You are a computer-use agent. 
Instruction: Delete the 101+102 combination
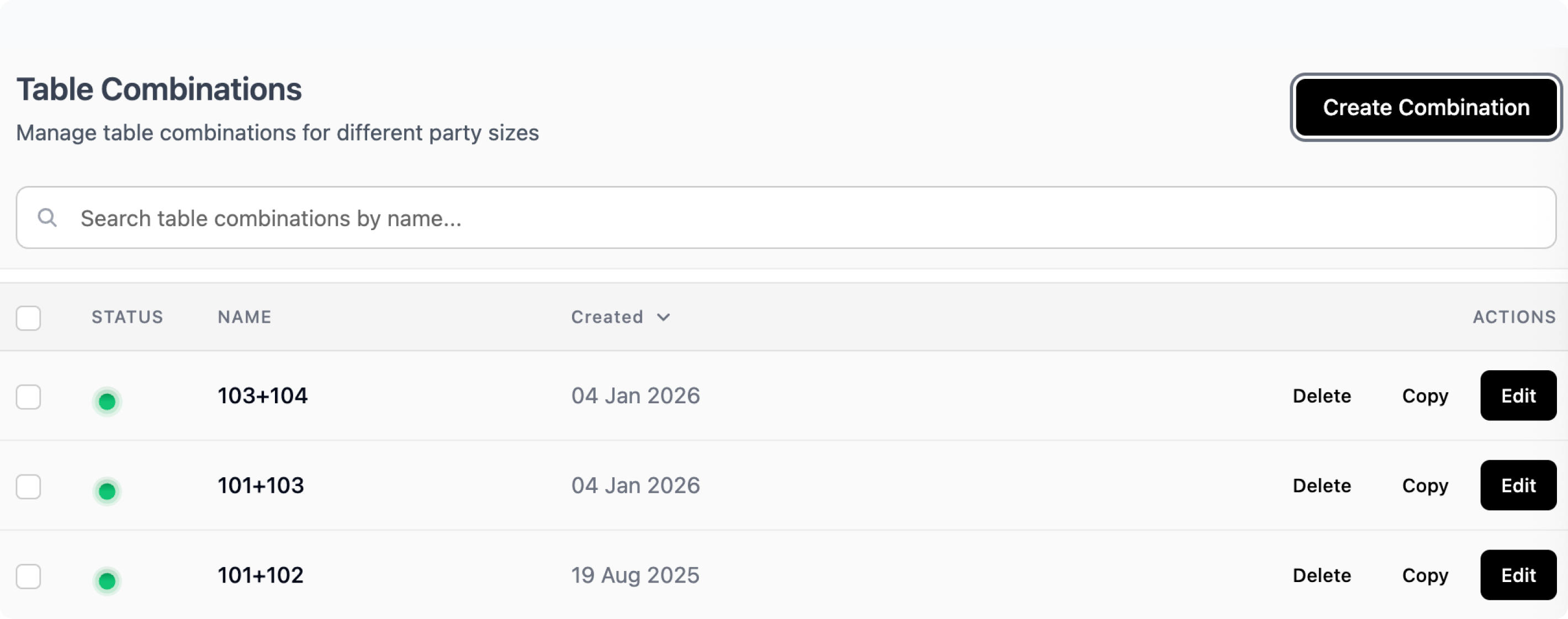(x=1321, y=576)
